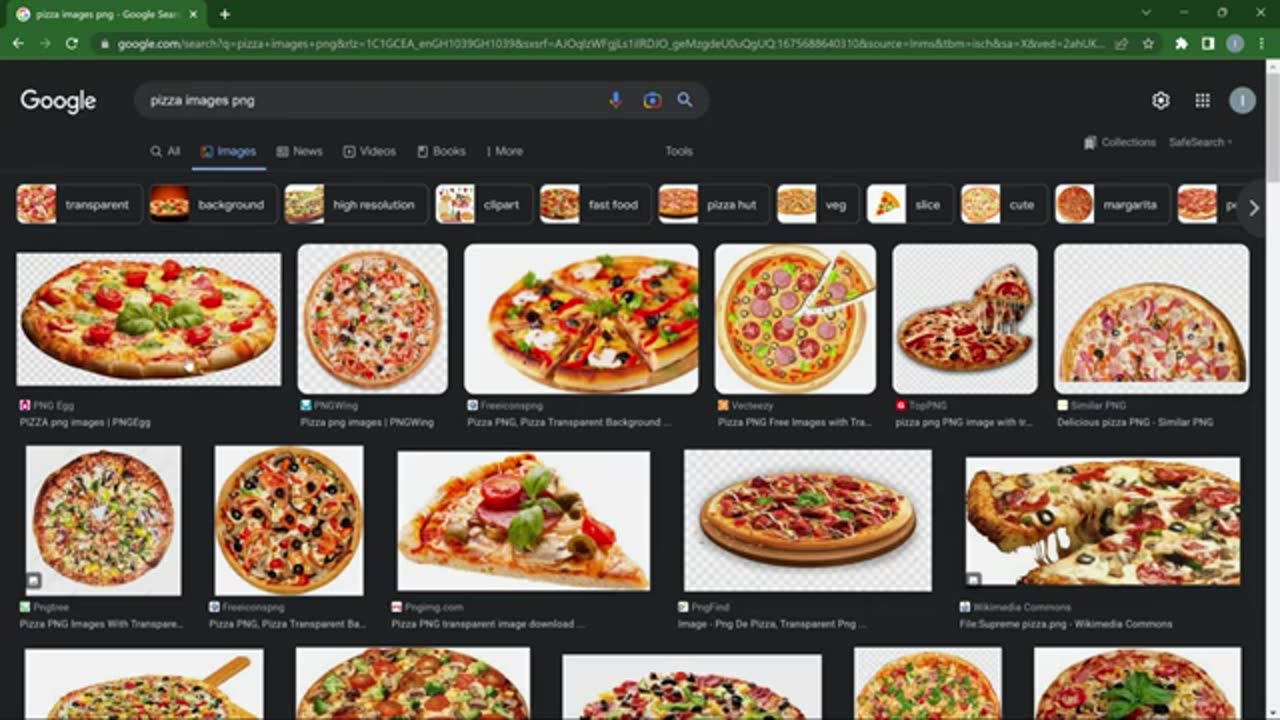Open the tab search chevron
Screen dimensions: 1280x720
[x=1146, y=13]
